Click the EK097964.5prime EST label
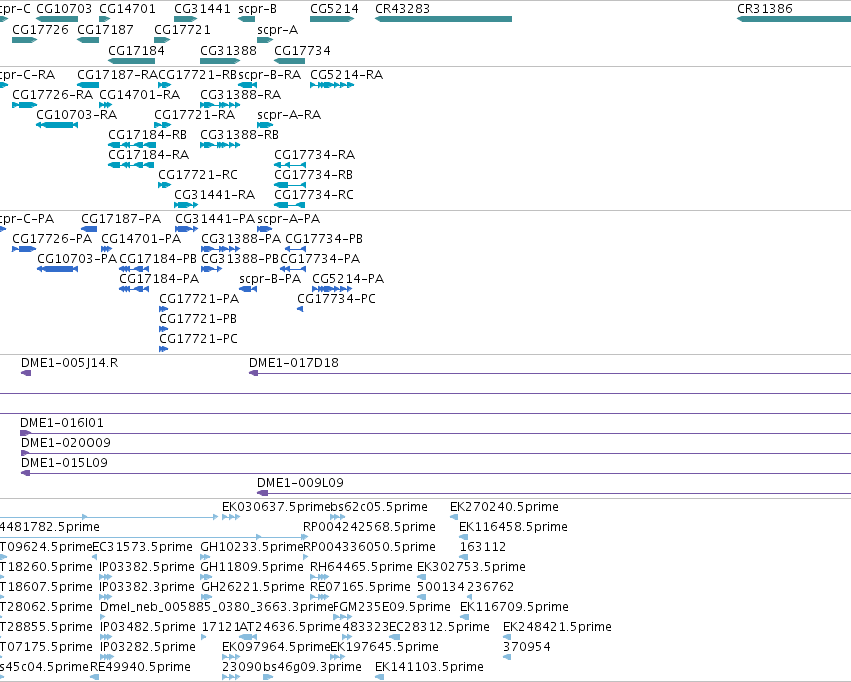 point(276,647)
